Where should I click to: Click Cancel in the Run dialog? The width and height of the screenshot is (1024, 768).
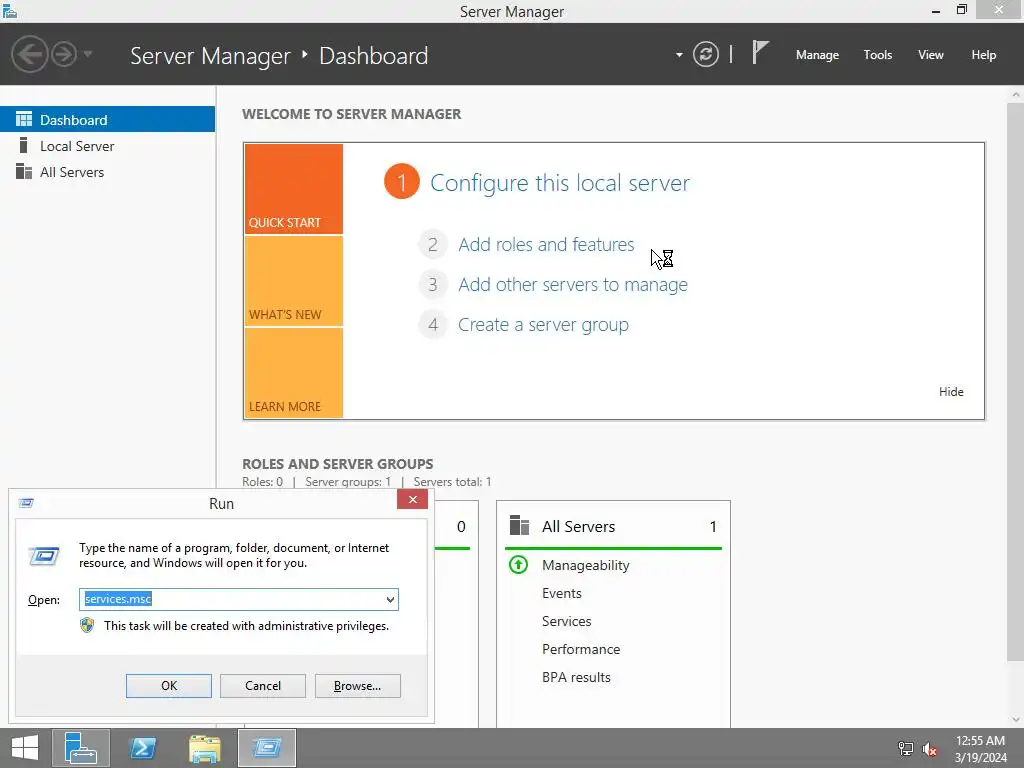pos(263,686)
